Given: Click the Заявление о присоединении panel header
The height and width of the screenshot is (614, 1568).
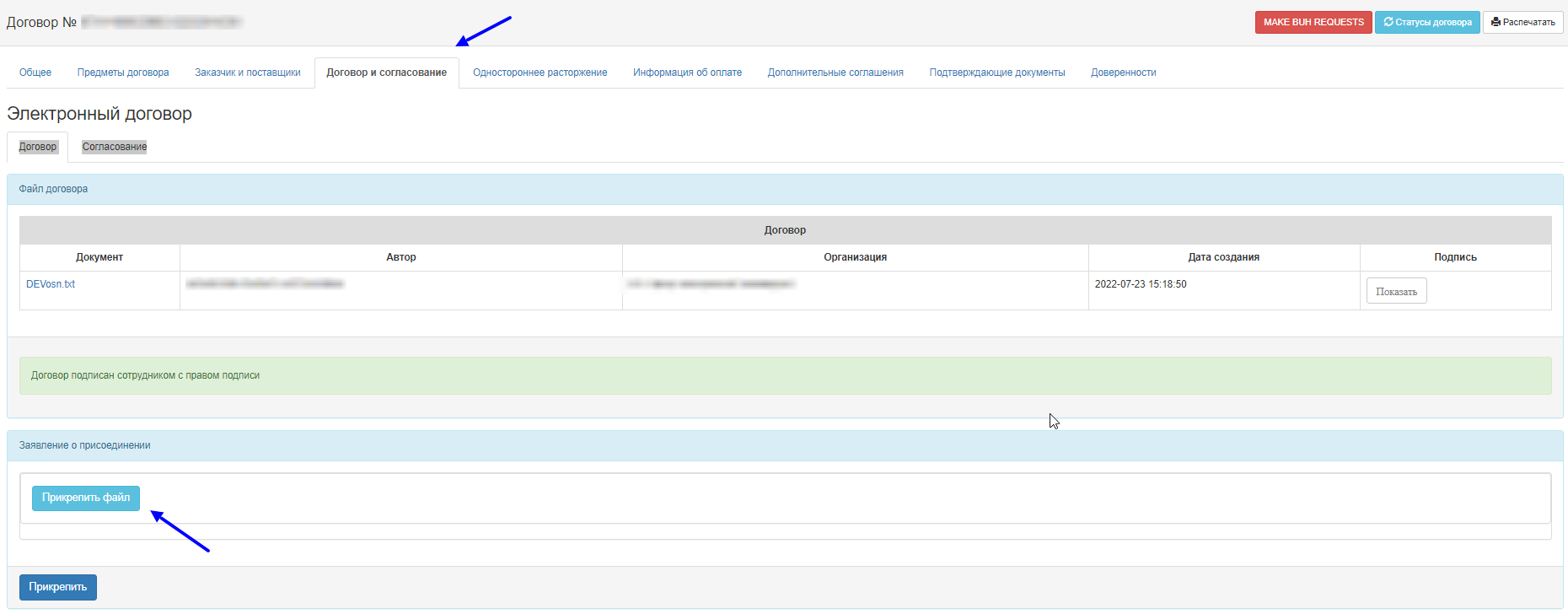Looking at the screenshot, I should tap(84, 445).
